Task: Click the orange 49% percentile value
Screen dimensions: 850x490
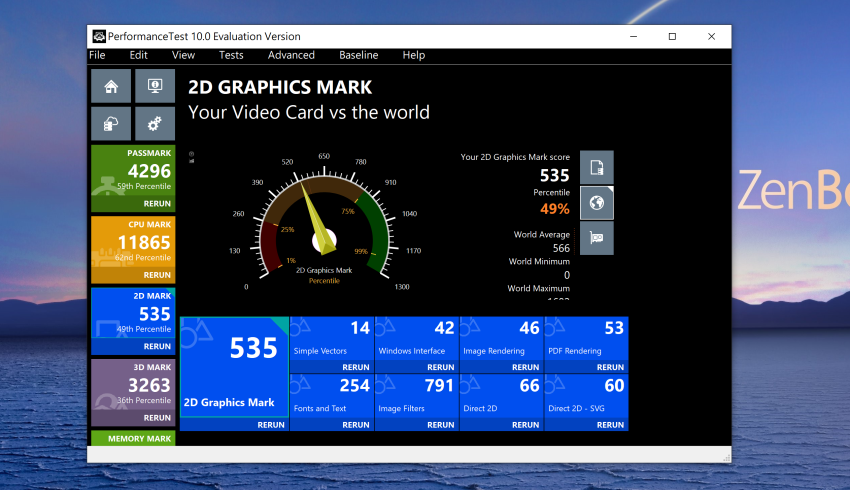Action: point(555,209)
